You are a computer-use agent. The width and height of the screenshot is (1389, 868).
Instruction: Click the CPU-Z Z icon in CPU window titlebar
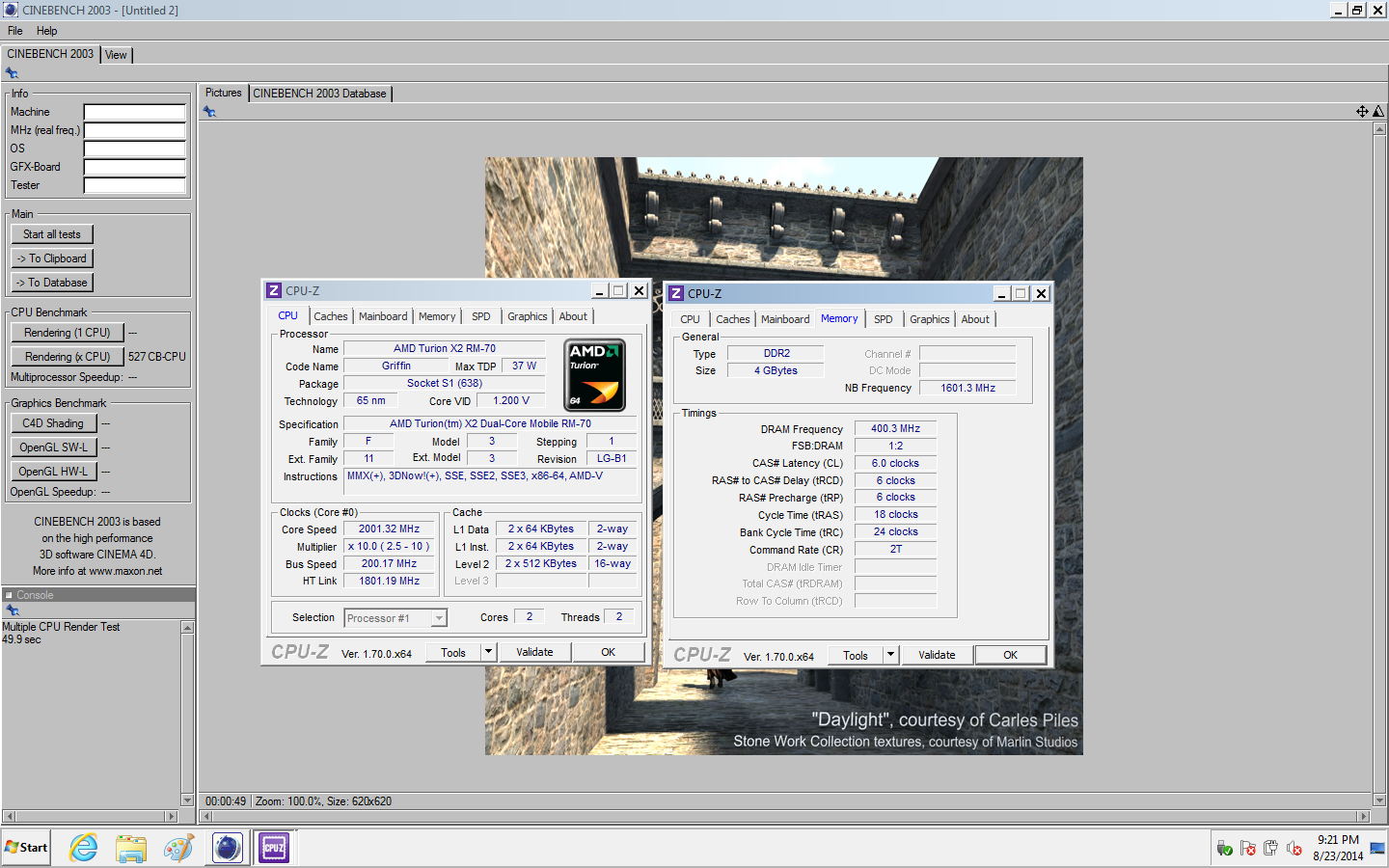pos(274,290)
